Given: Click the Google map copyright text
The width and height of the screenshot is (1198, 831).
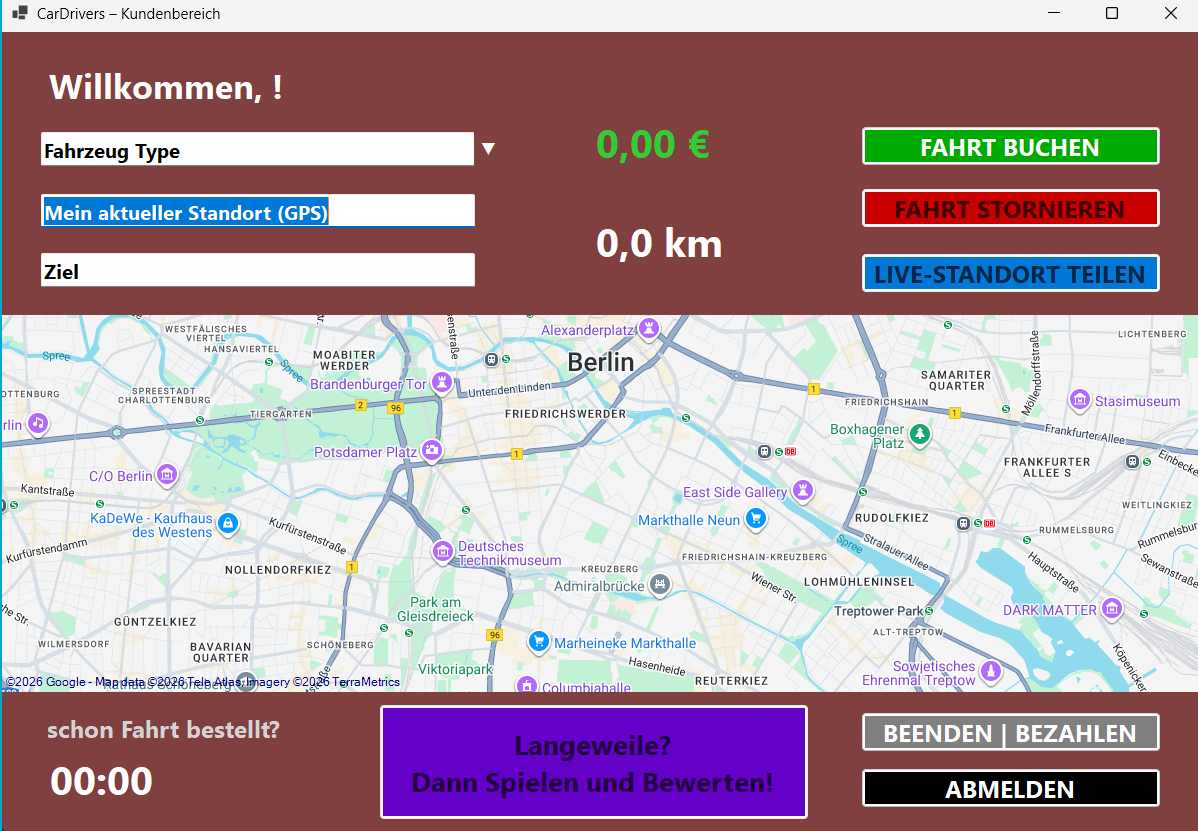Looking at the screenshot, I should 202,681.
